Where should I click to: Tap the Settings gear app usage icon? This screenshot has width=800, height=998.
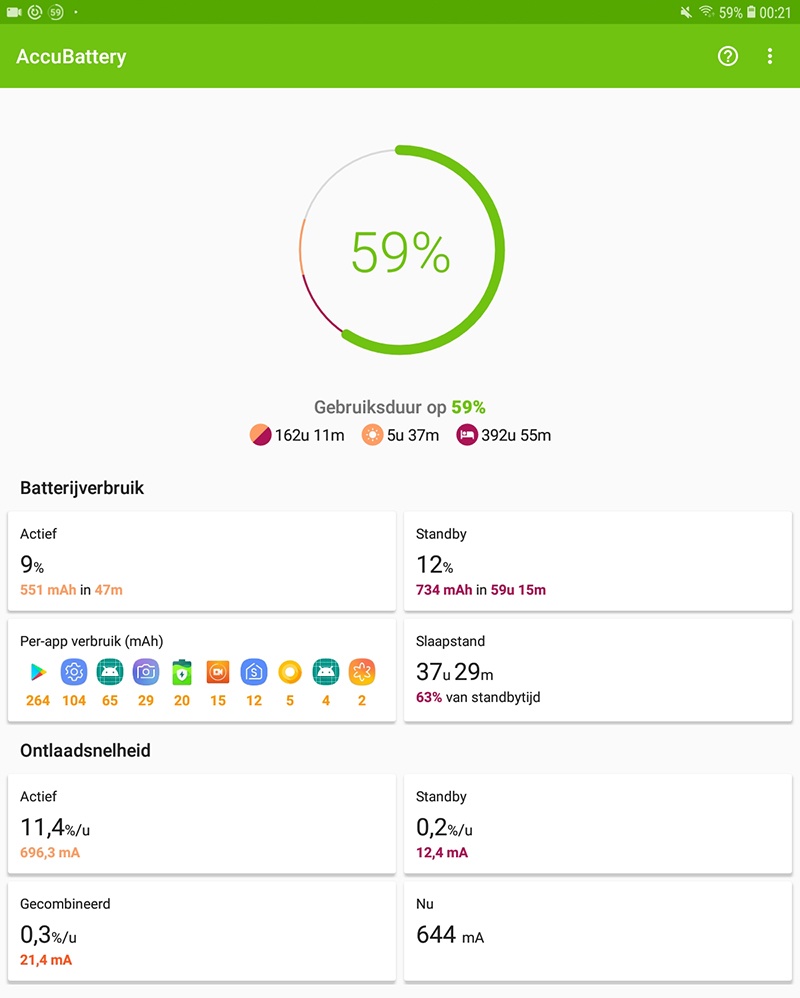74,672
